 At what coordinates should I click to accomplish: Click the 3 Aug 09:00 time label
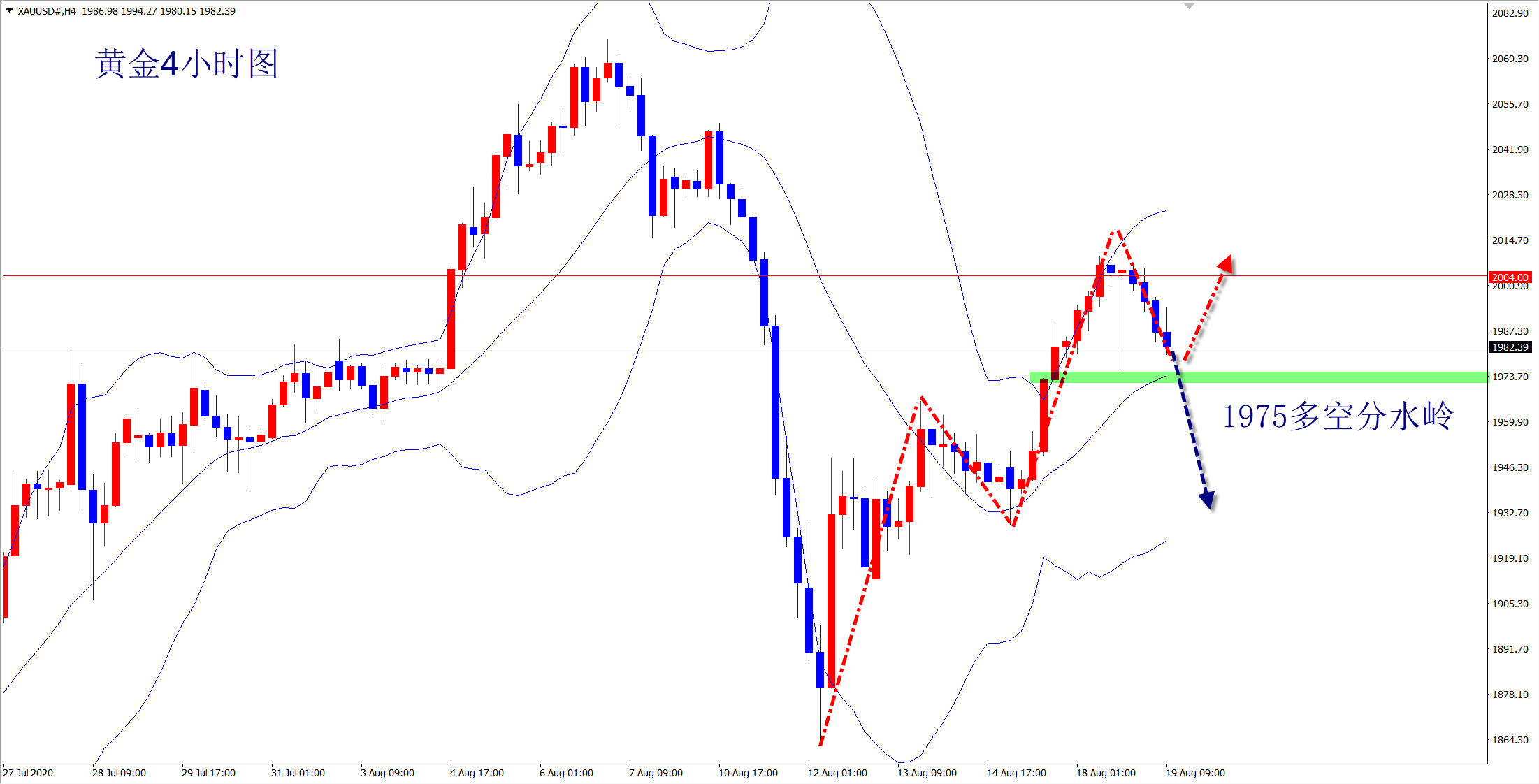387,773
